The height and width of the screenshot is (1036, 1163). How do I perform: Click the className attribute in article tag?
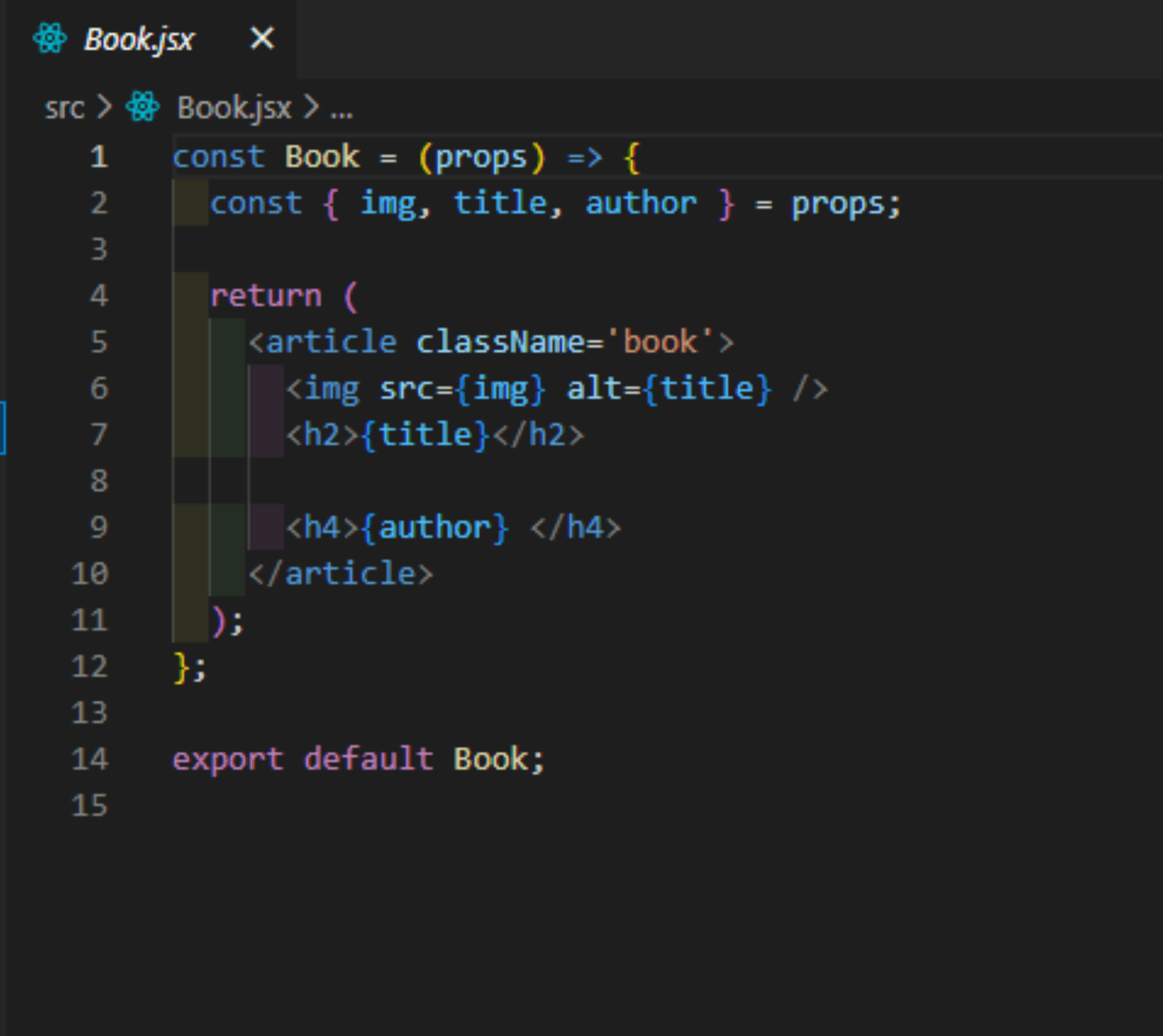click(x=500, y=342)
